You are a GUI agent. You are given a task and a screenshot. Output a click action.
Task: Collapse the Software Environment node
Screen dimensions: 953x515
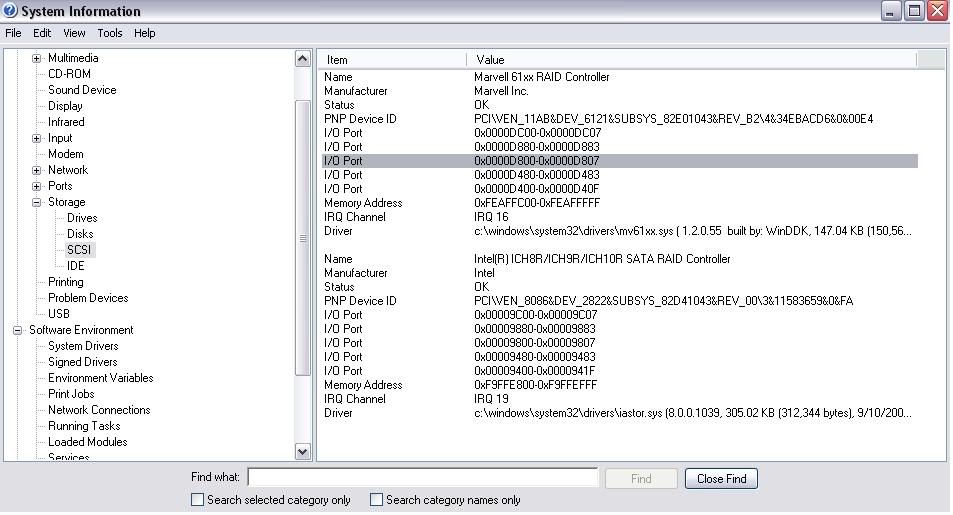(18, 330)
